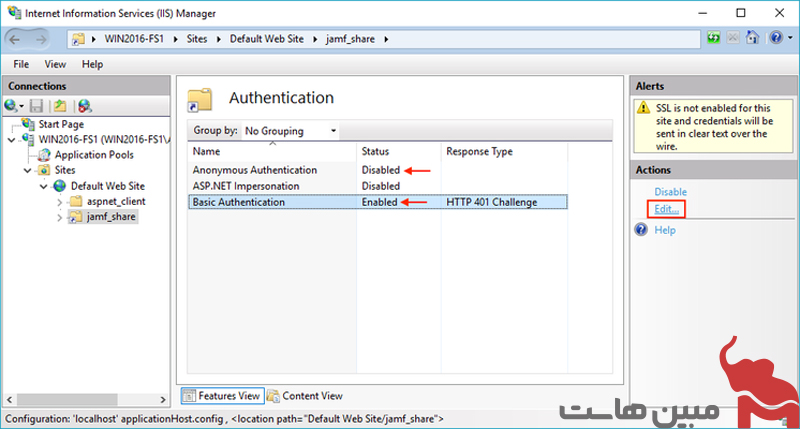Collapse the Default Web Site node

tap(43, 187)
